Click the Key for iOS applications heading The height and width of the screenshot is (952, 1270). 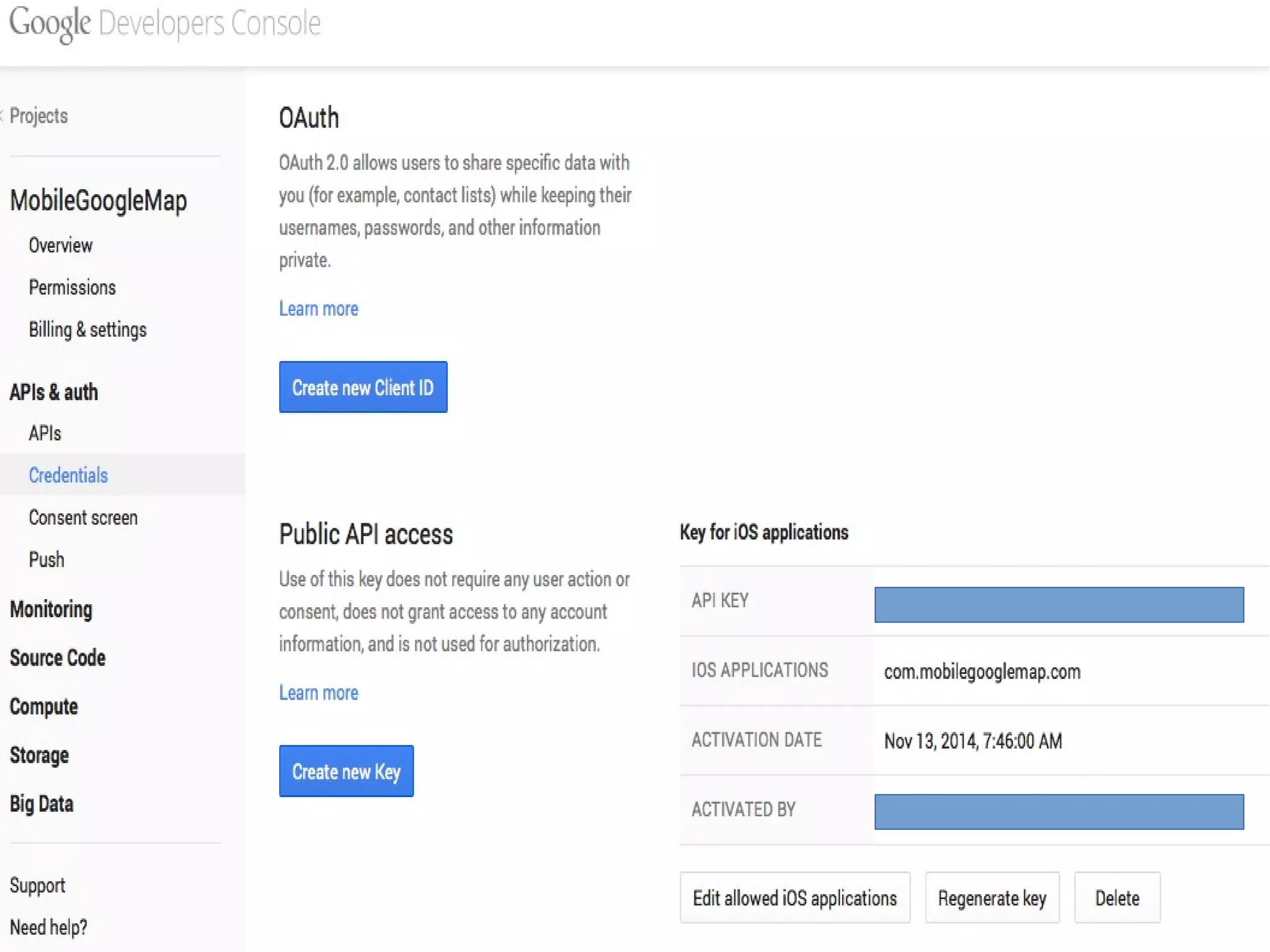[764, 532]
